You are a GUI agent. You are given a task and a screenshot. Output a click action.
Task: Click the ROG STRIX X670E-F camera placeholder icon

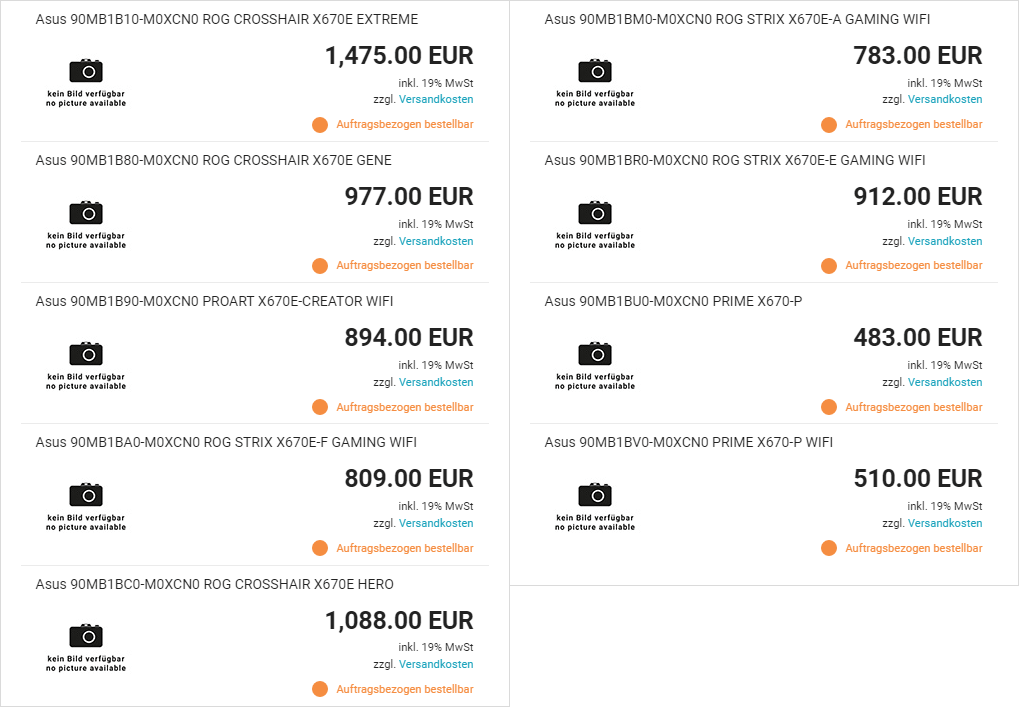tap(86, 506)
